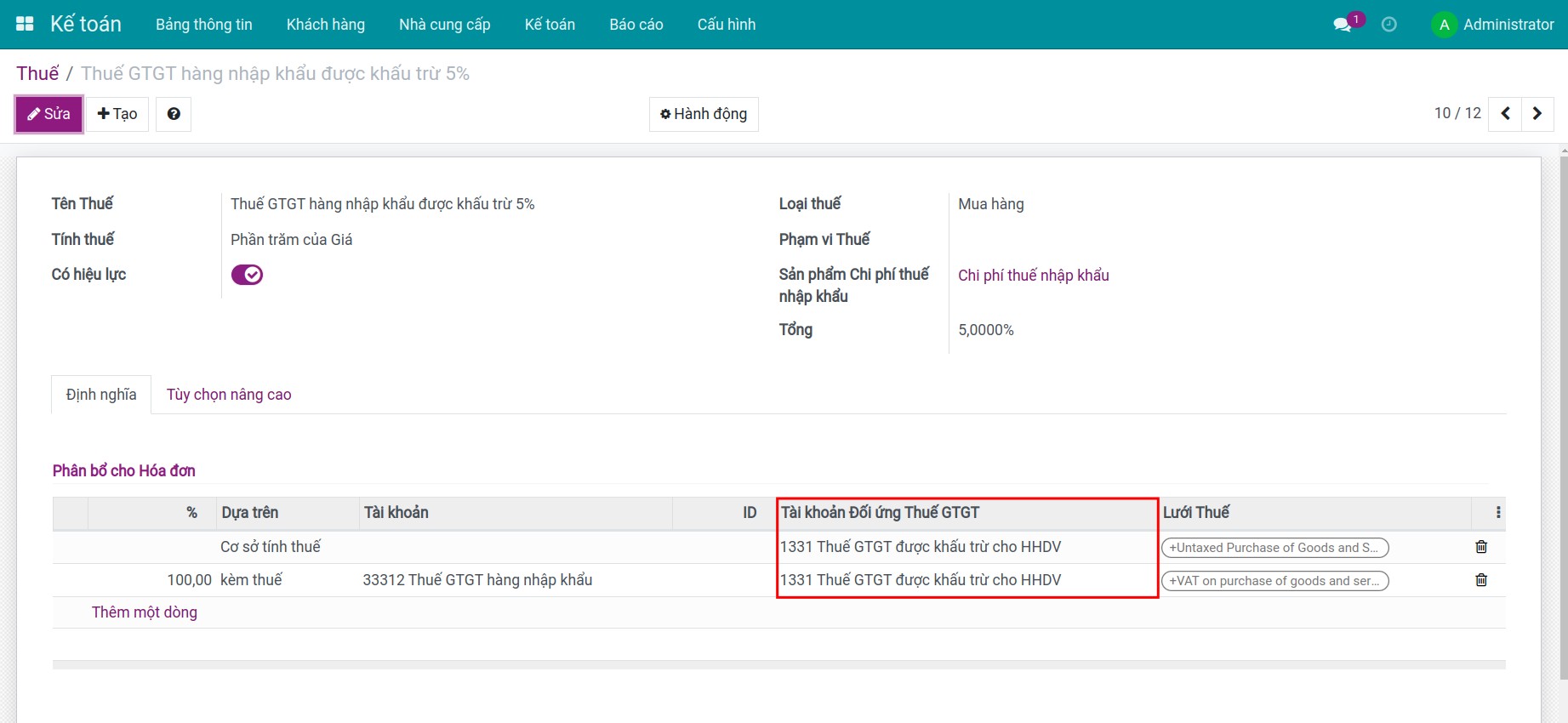Click Thêm một dòng to add line
This screenshot has height=723, width=1568.
pos(145,612)
